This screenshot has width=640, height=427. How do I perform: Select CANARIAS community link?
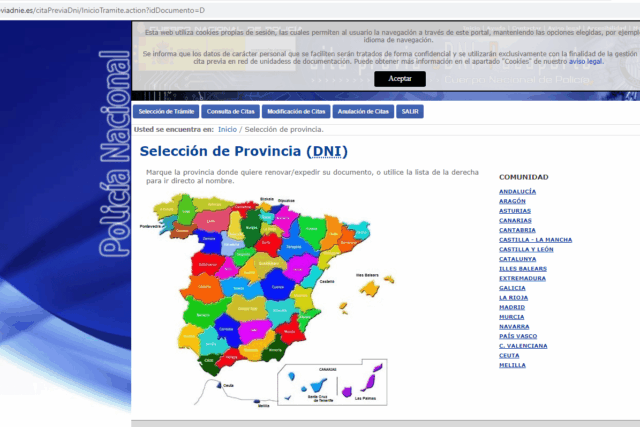515,220
